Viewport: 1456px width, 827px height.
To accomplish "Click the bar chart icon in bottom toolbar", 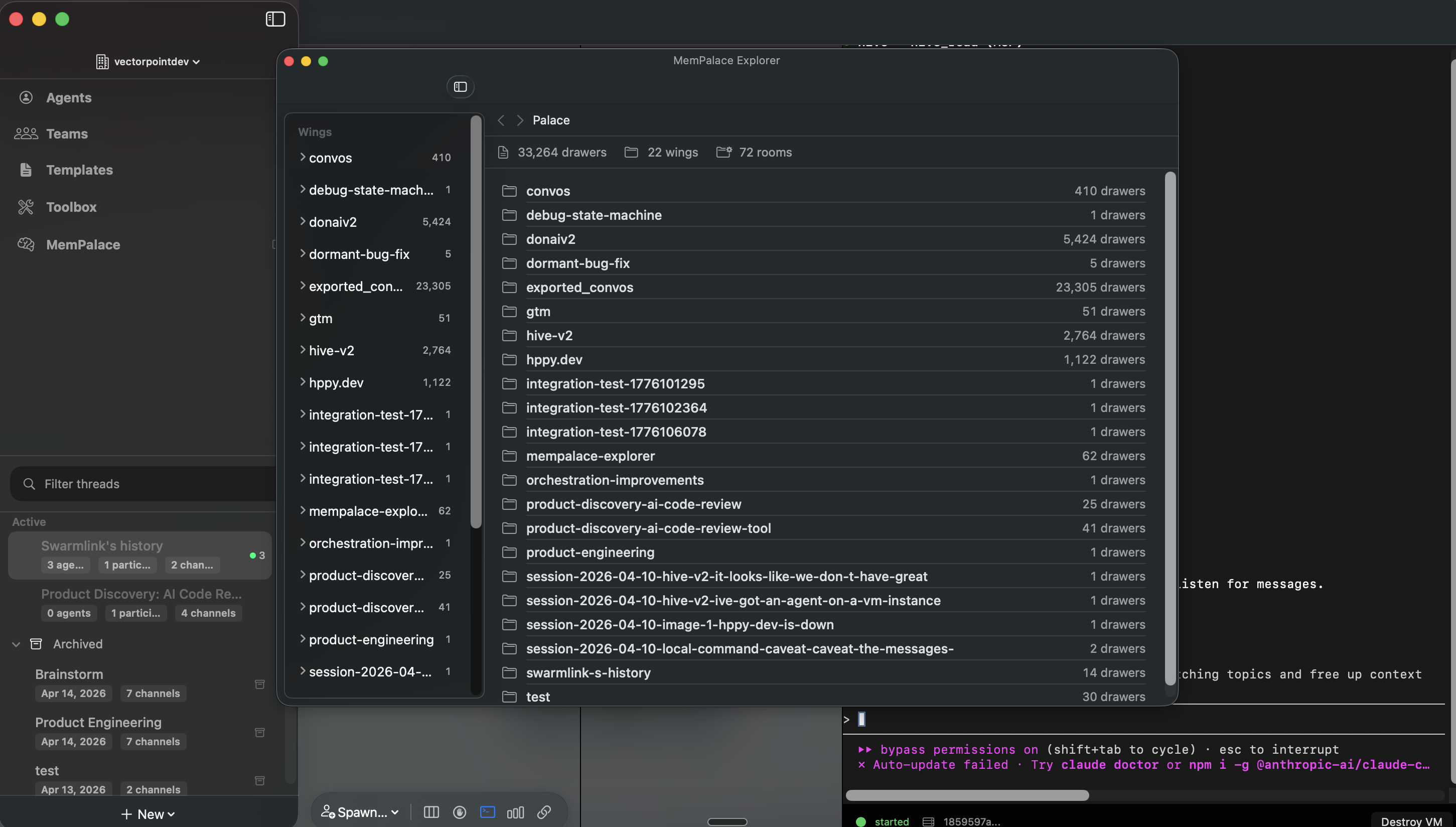I will pyautogui.click(x=515, y=812).
